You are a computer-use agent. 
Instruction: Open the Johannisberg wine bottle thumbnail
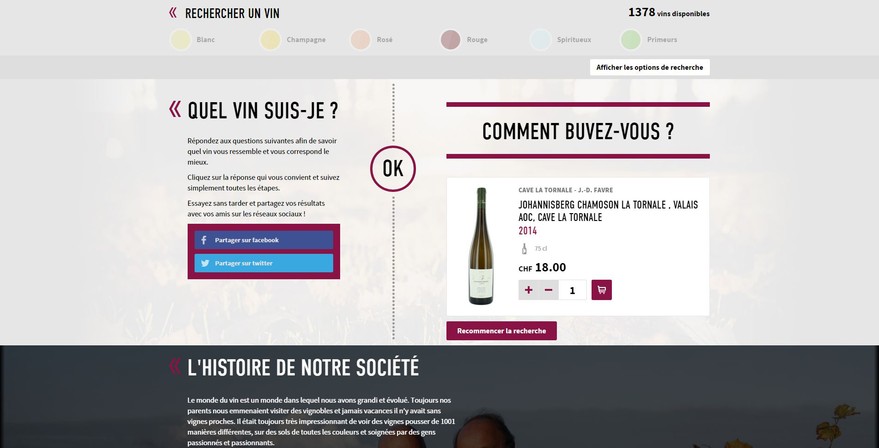point(481,246)
